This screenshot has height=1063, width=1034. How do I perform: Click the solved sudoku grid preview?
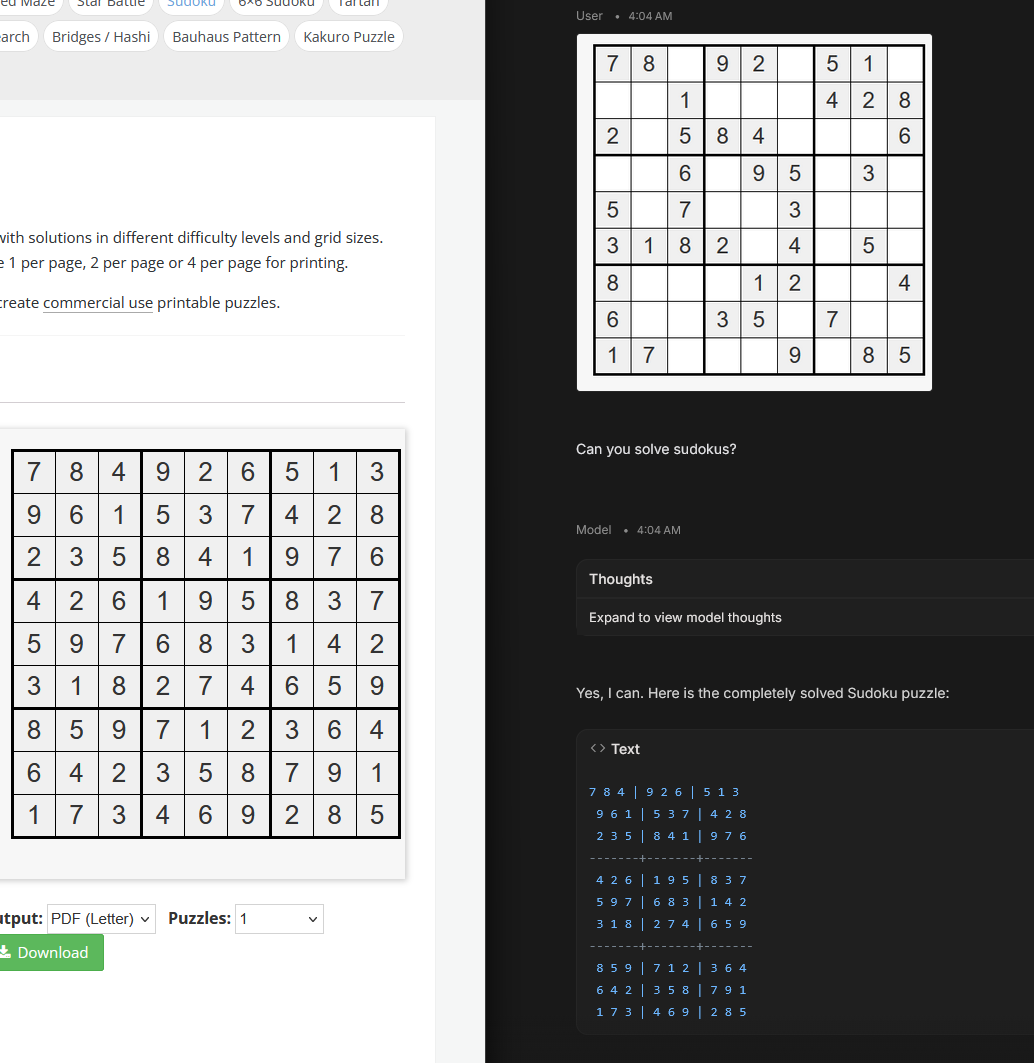click(x=205, y=643)
